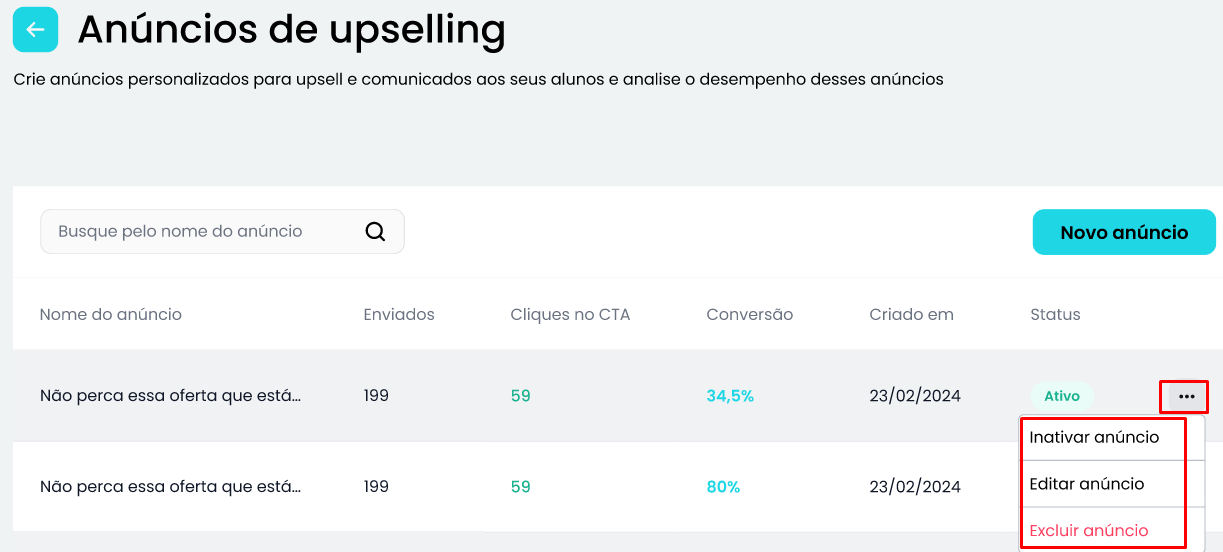Screen dimensions: 1223x552
Task: Create a new ad with Novo anúncio
Action: pos(1124,233)
